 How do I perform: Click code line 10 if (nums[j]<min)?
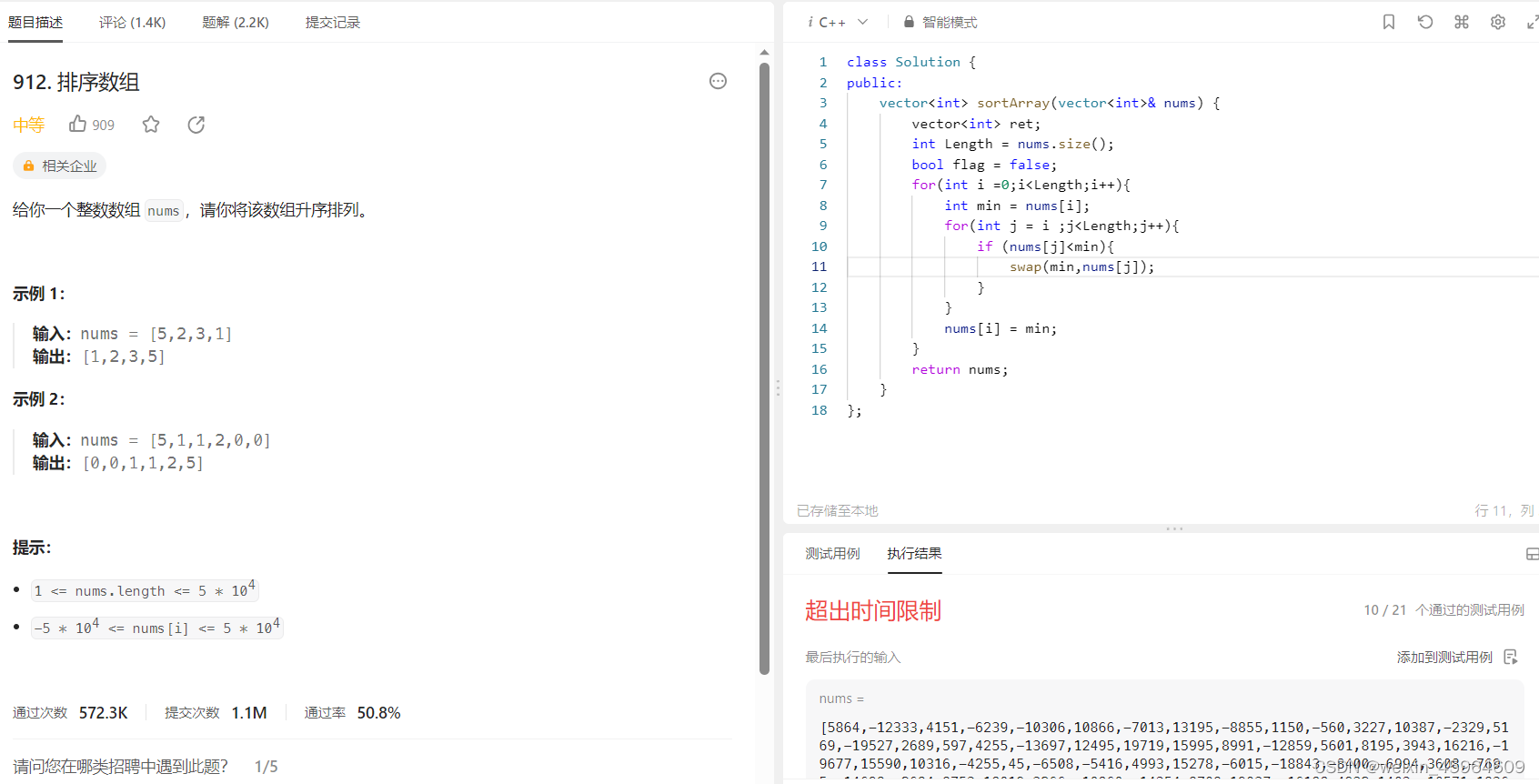tap(1045, 246)
